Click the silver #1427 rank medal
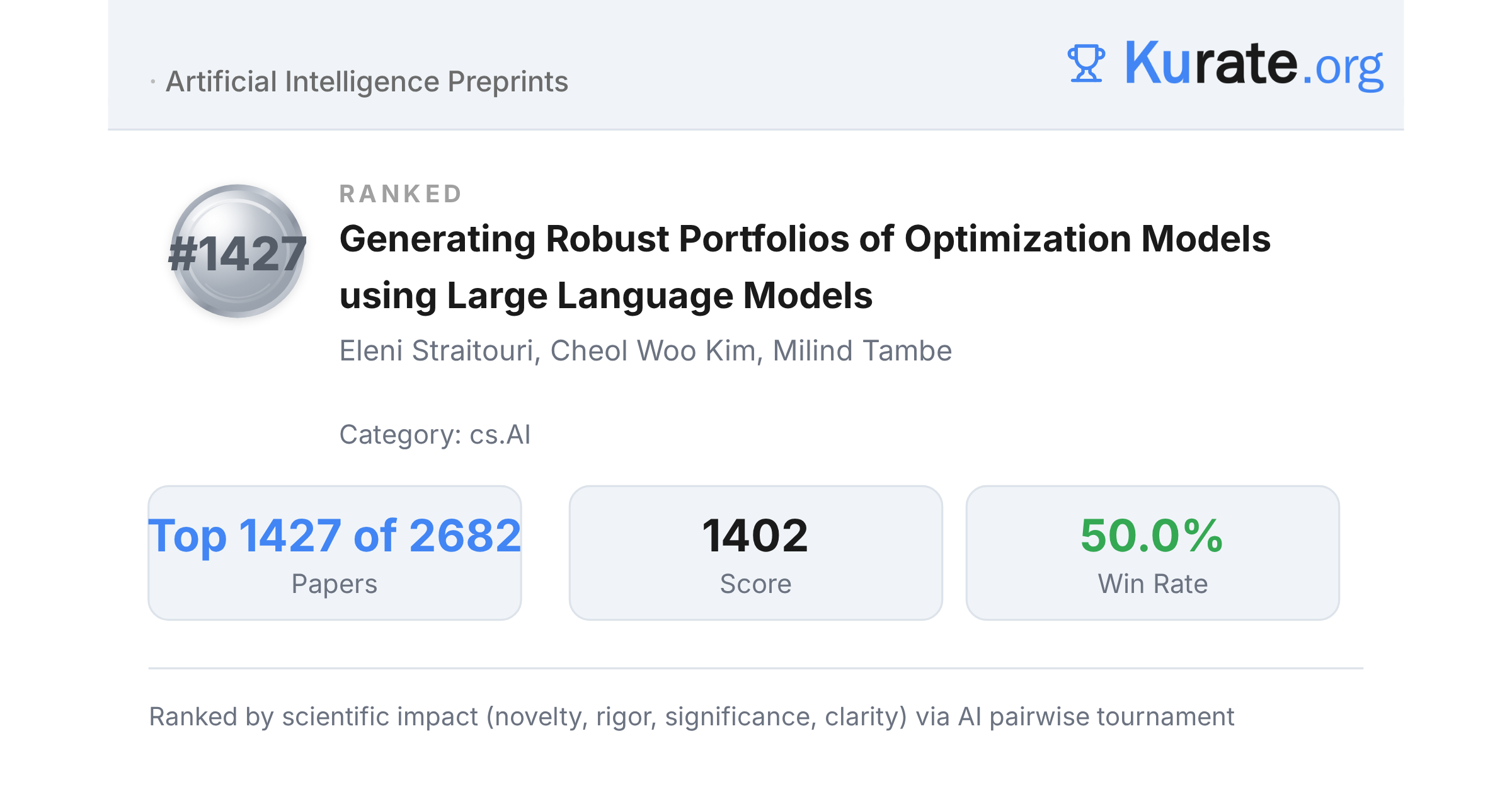 pos(238,251)
